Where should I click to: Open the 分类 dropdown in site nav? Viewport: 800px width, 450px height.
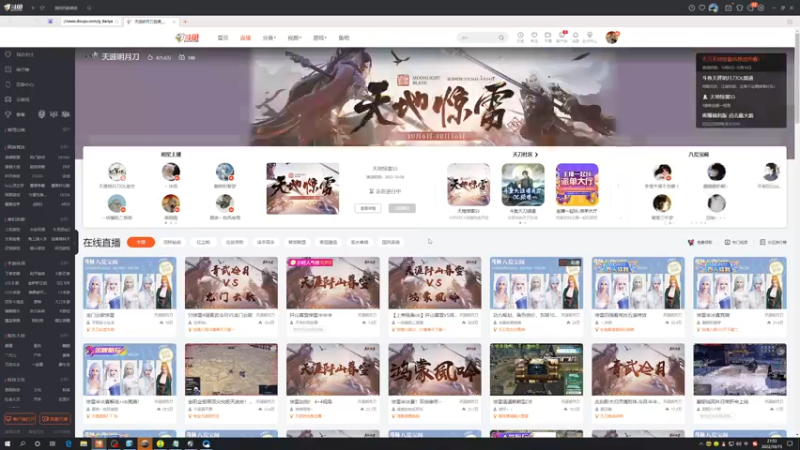coord(269,38)
